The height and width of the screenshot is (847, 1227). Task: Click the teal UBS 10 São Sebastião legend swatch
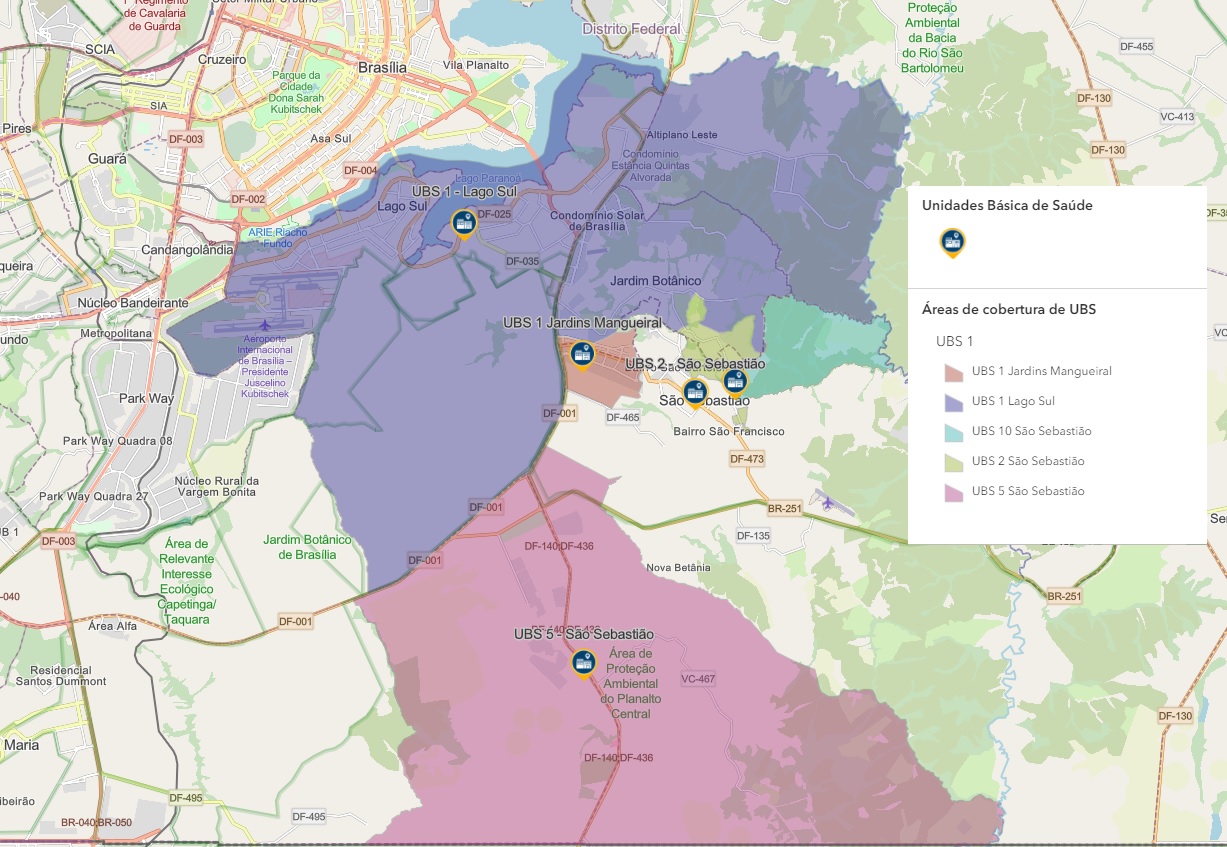coord(953,432)
